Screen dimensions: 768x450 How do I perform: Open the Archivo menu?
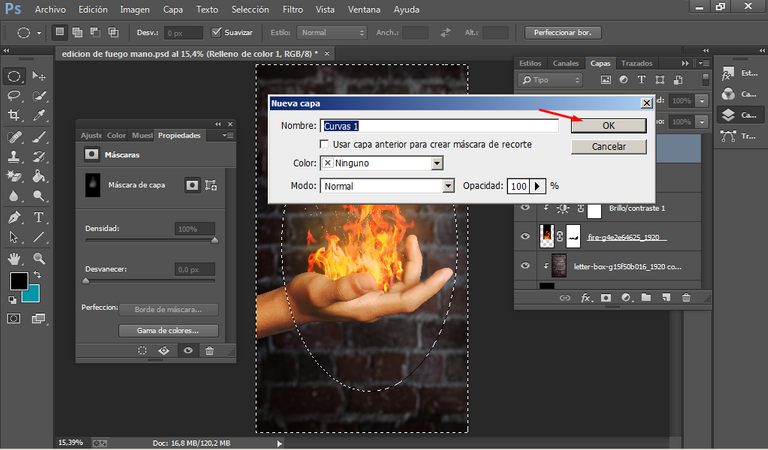click(x=50, y=9)
